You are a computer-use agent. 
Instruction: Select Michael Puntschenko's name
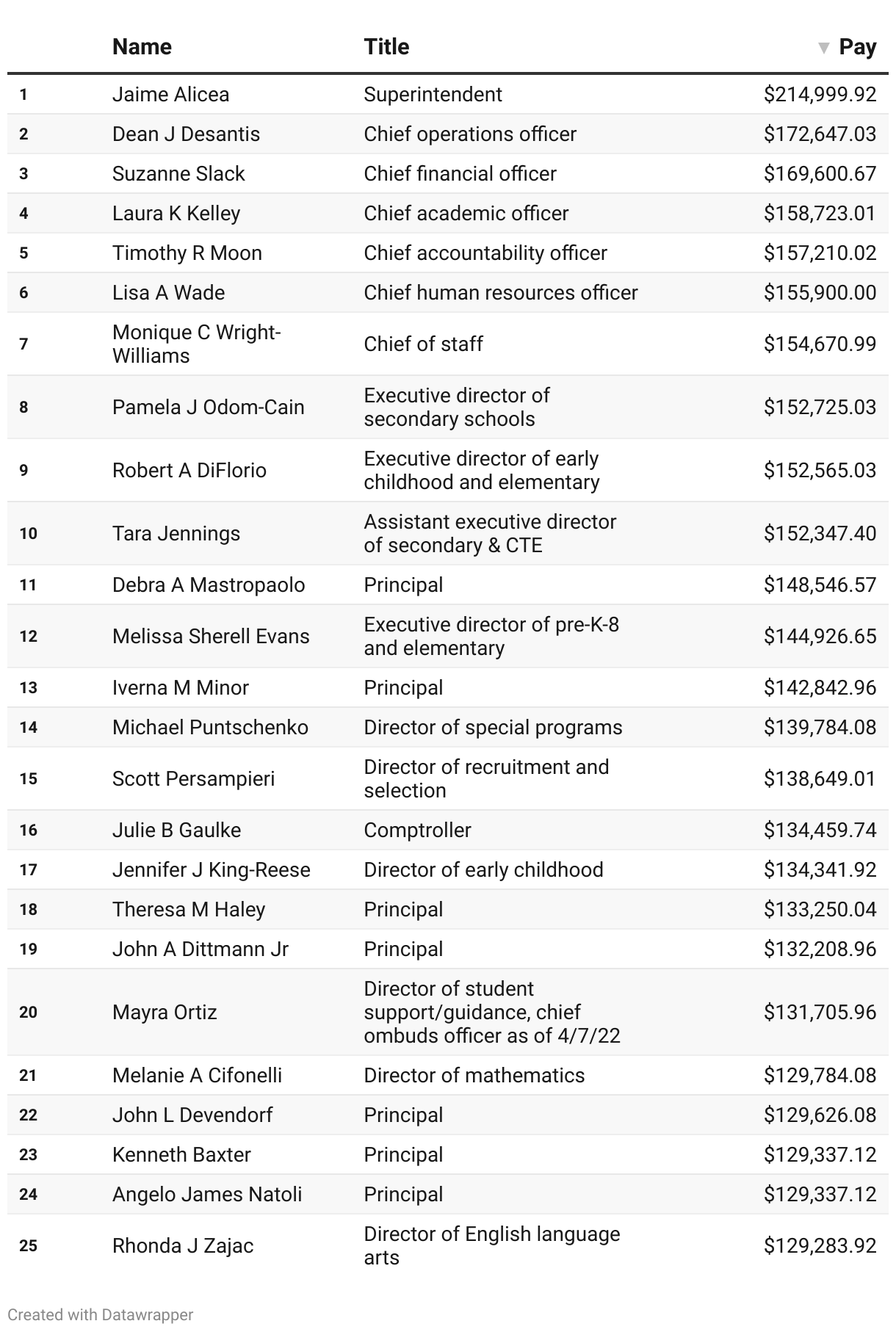(x=210, y=728)
